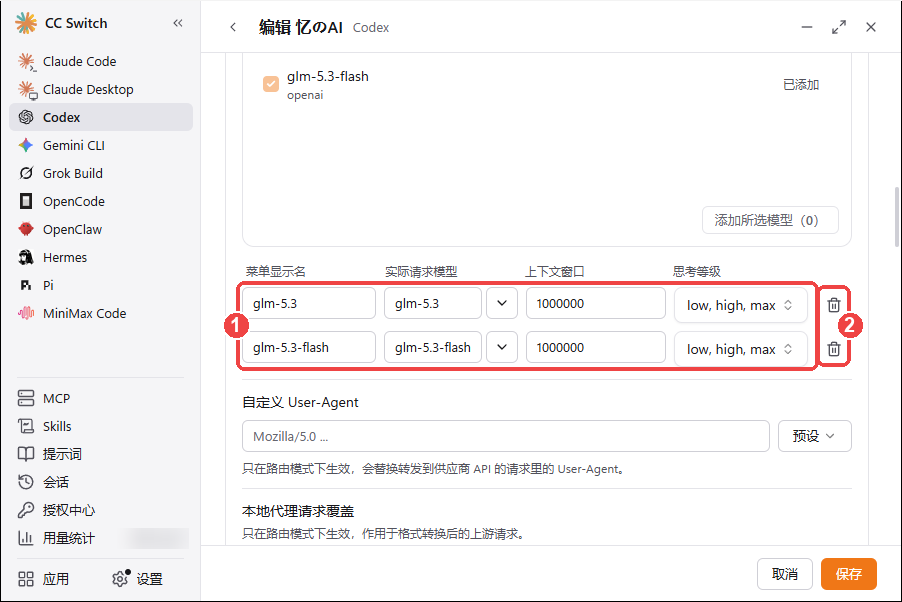Image resolution: width=902 pixels, height=602 pixels.
Task: Click the Pi icon
Action: [x=26, y=285]
